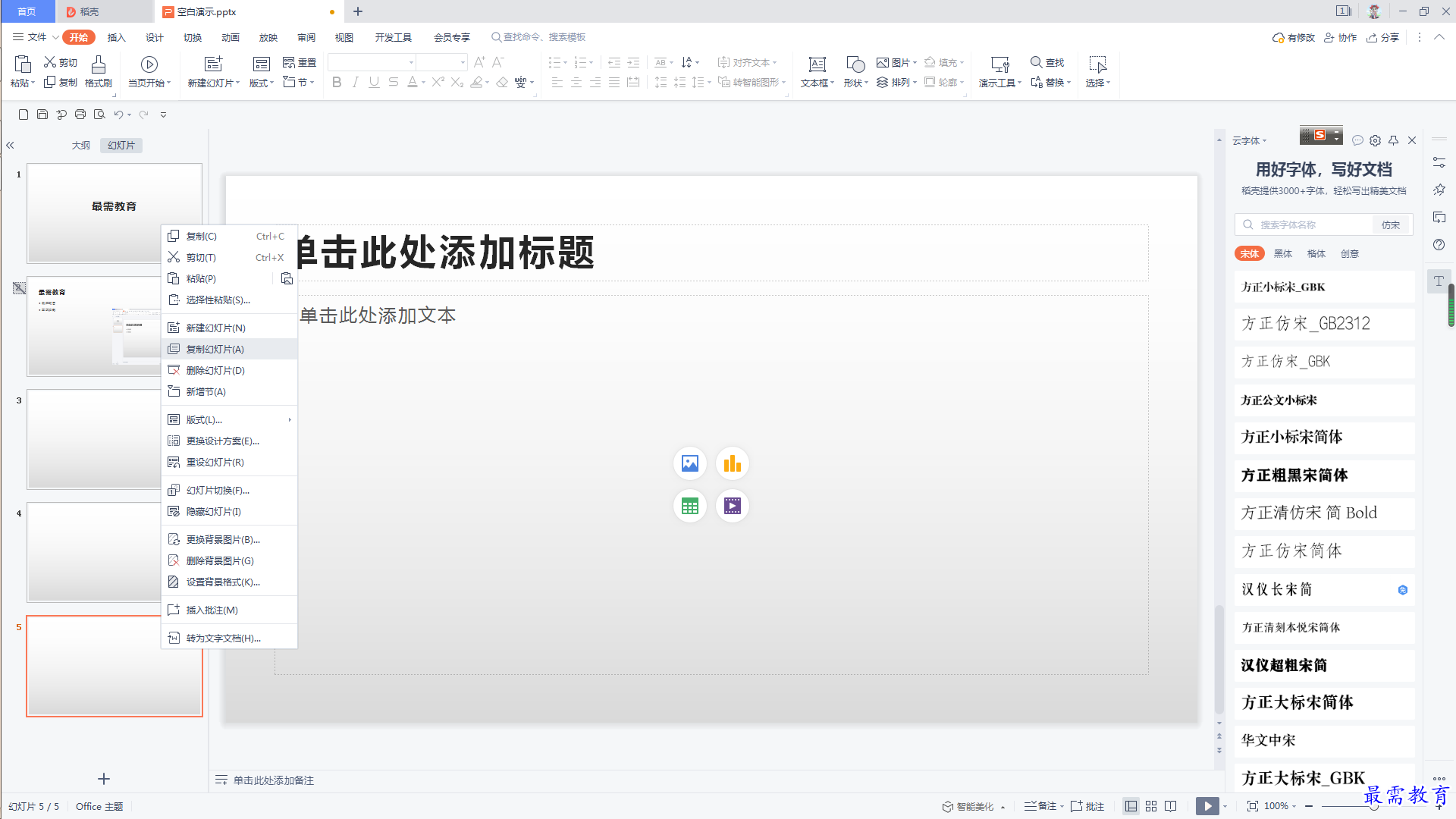Screen dimensions: 1456x819
Task: Toggle Normal view button in status bar
Action: [1131, 806]
